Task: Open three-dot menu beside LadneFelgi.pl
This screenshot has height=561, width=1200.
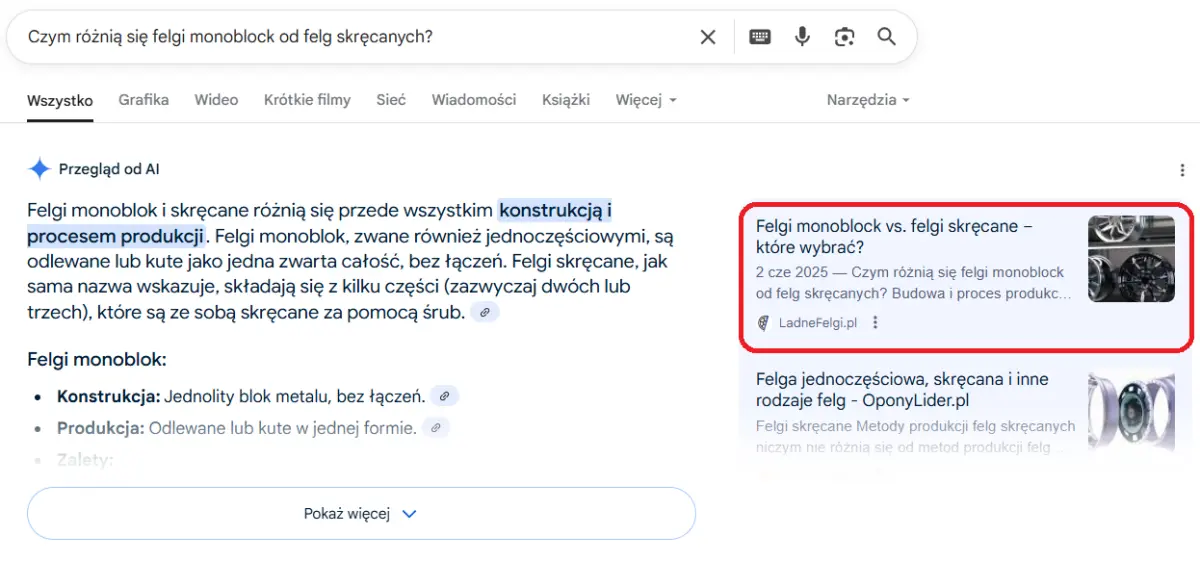Action: click(876, 322)
